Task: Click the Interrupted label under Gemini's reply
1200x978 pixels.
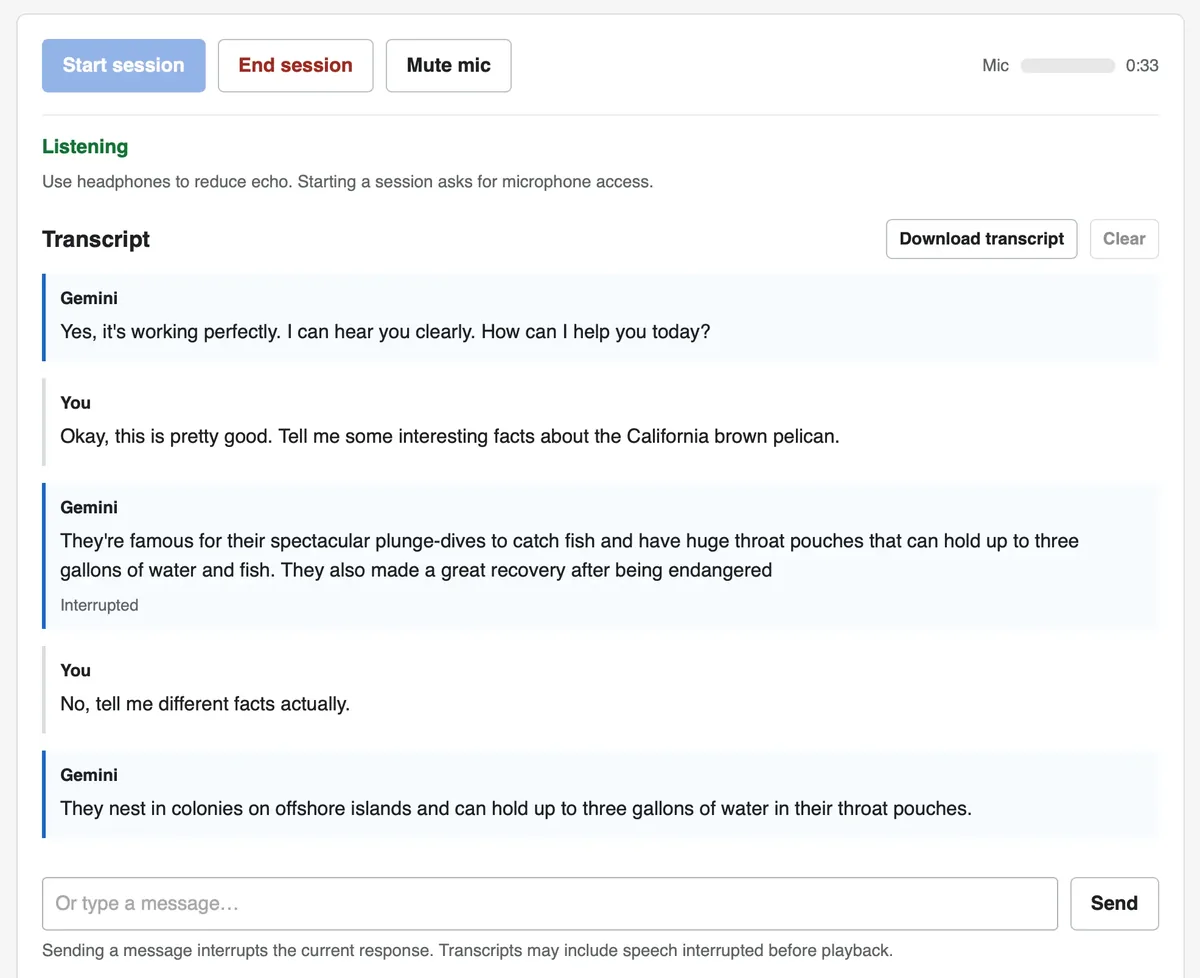Action: pyautogui.click(x=99, y=605)
